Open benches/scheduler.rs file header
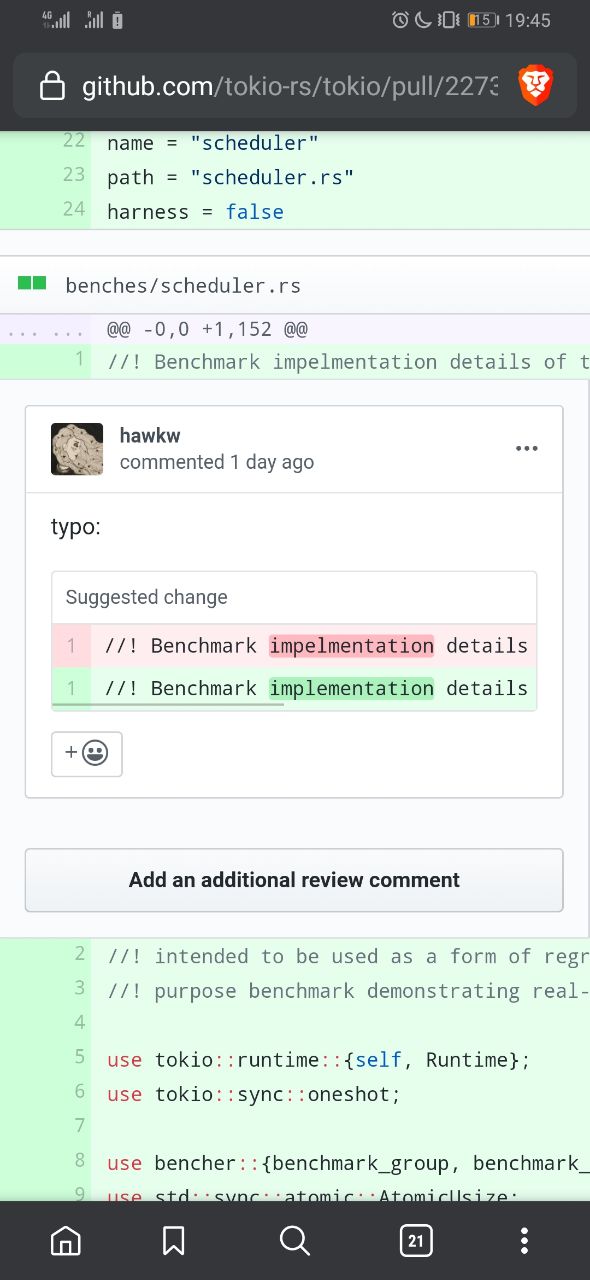The width and height of the screenshot is (590, 1280). [183, 286]
